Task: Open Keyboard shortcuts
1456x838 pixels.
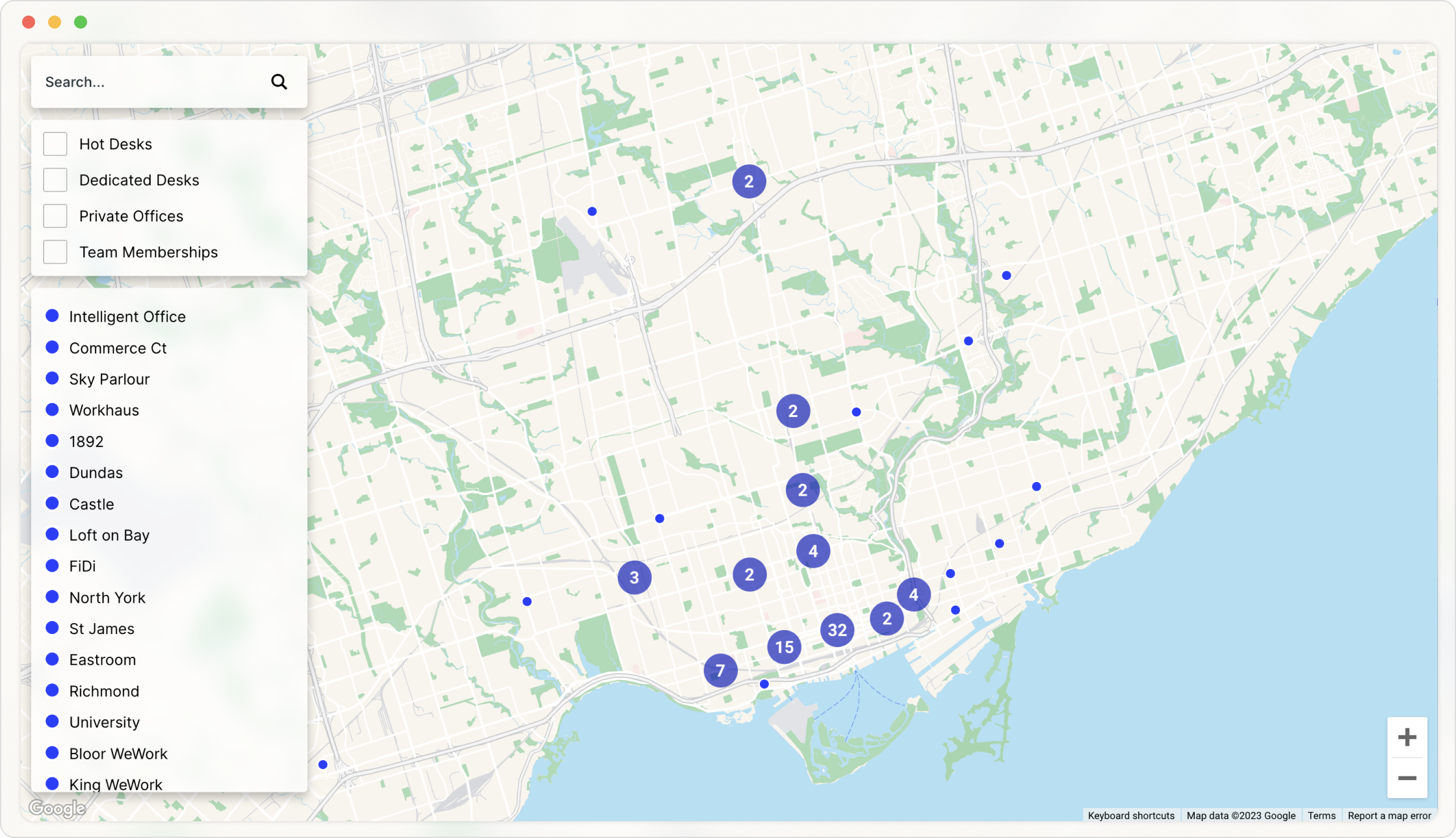Action: pos(1130,815)
